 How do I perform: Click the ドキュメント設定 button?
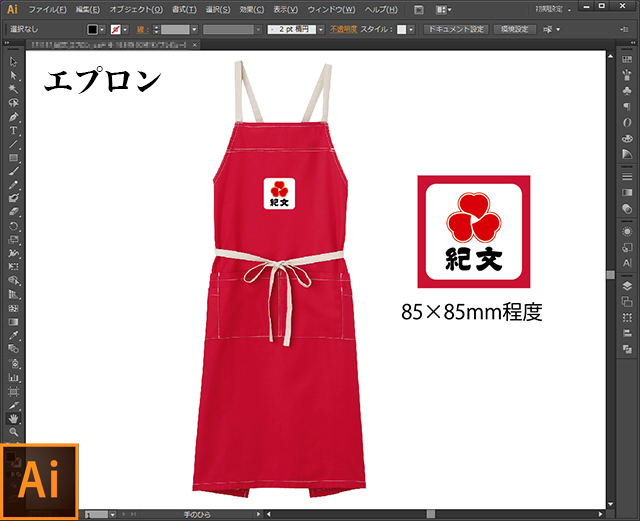click(455, 30)
